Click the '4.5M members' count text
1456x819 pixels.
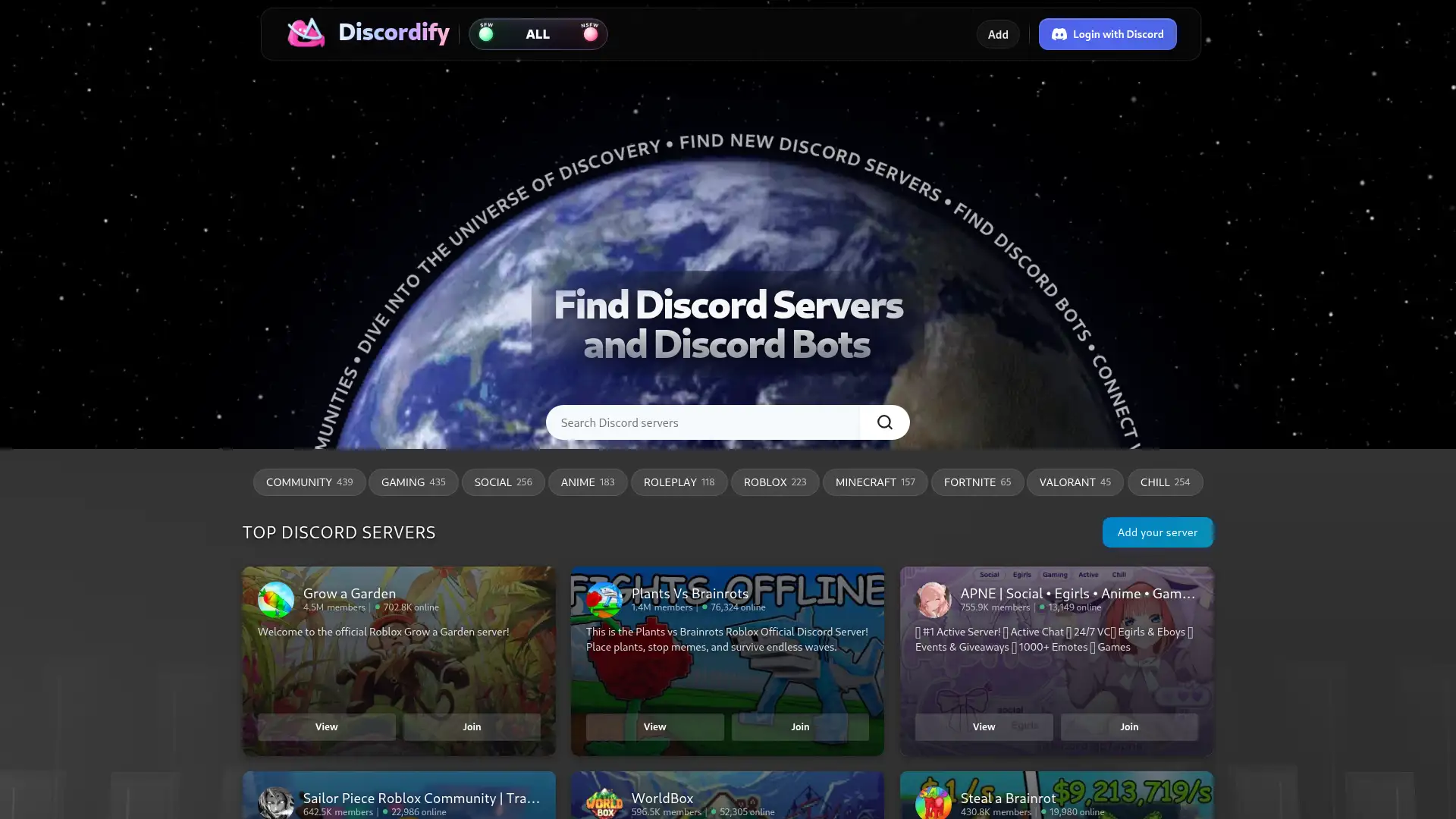(x=334, y=607)
